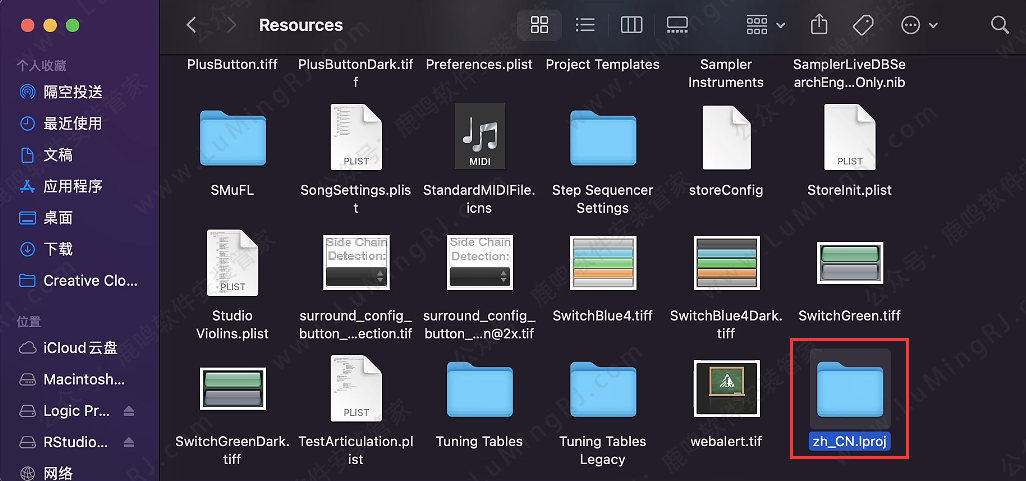Viewport: 1026px width, 481px height.
Task: Click the Tags toolbar icon
Action: (862, 25)
